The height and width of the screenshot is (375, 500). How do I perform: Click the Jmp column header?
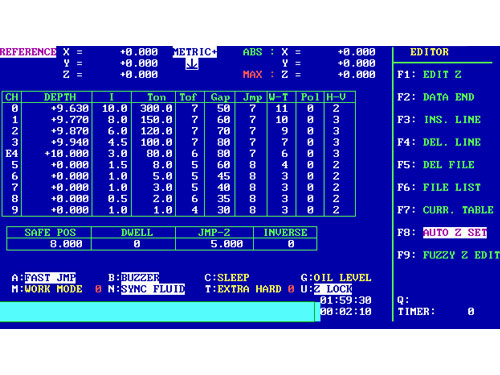(x=252, y=97)
